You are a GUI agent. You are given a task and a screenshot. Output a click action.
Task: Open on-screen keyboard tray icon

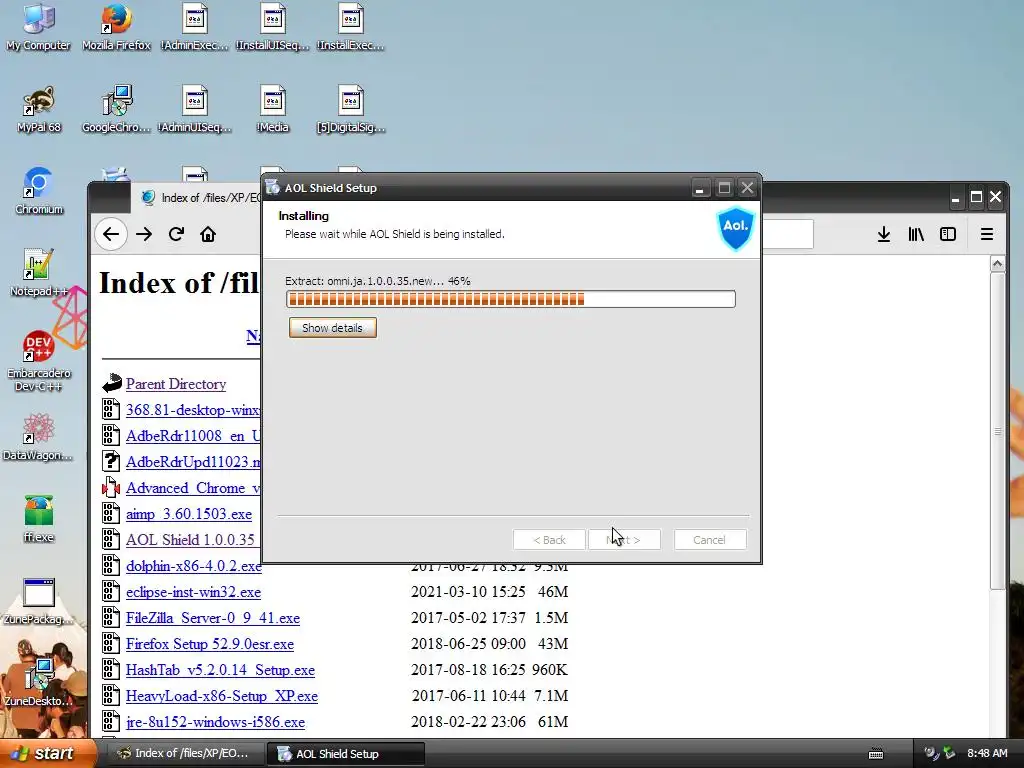coord(876,754)
